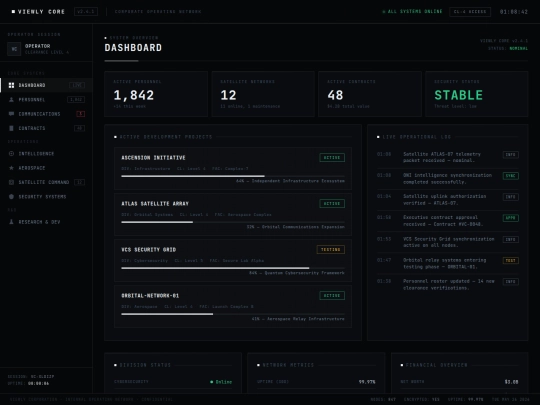Click TEST tag on orbital relay log
This screenshot has height=405, width=540.
coord(511,260)
